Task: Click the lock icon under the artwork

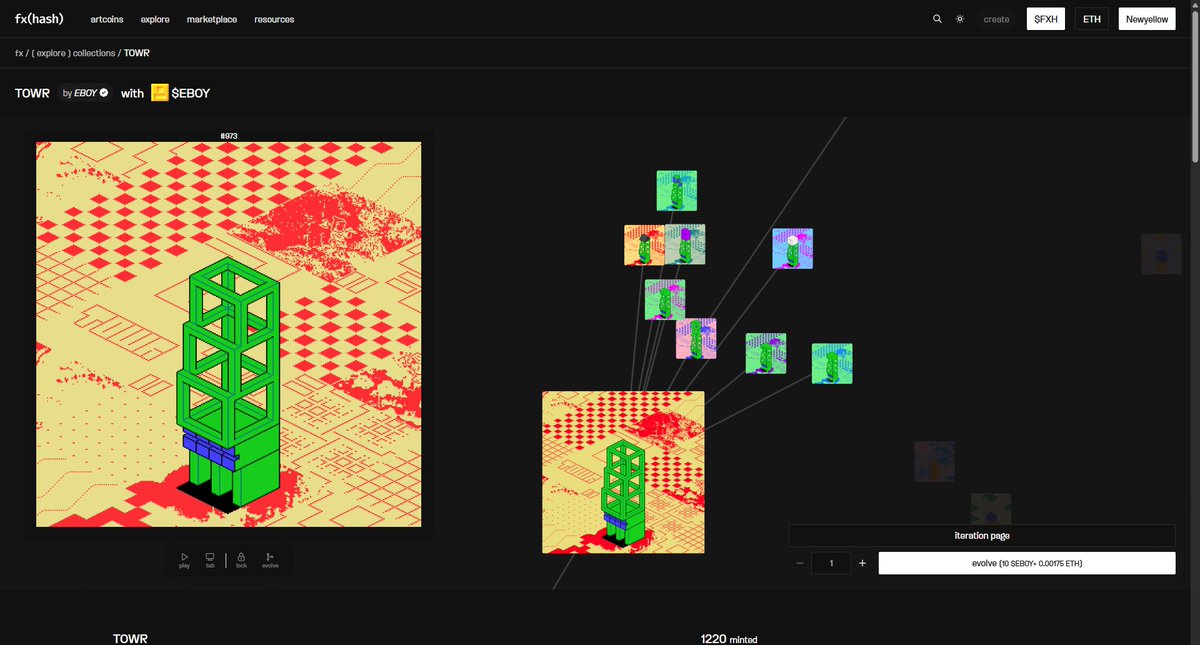Action: point(241,560)
